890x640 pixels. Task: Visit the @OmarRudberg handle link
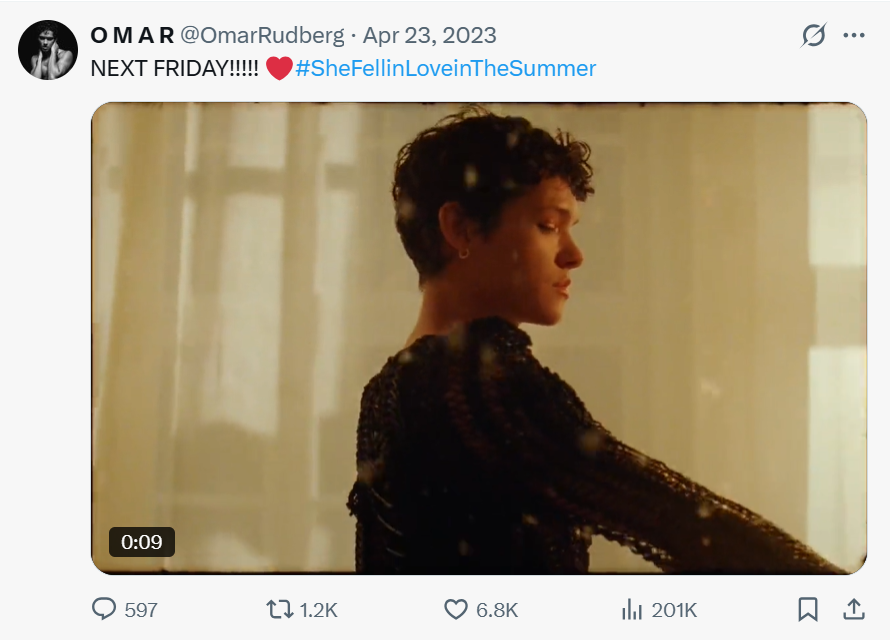[x=262, y=35]
